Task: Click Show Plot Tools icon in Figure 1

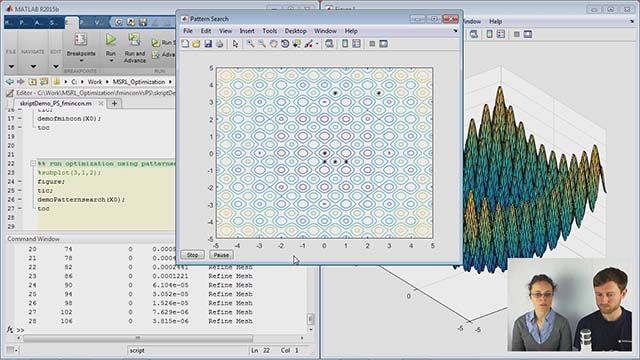Action: [x=528, y=34]
